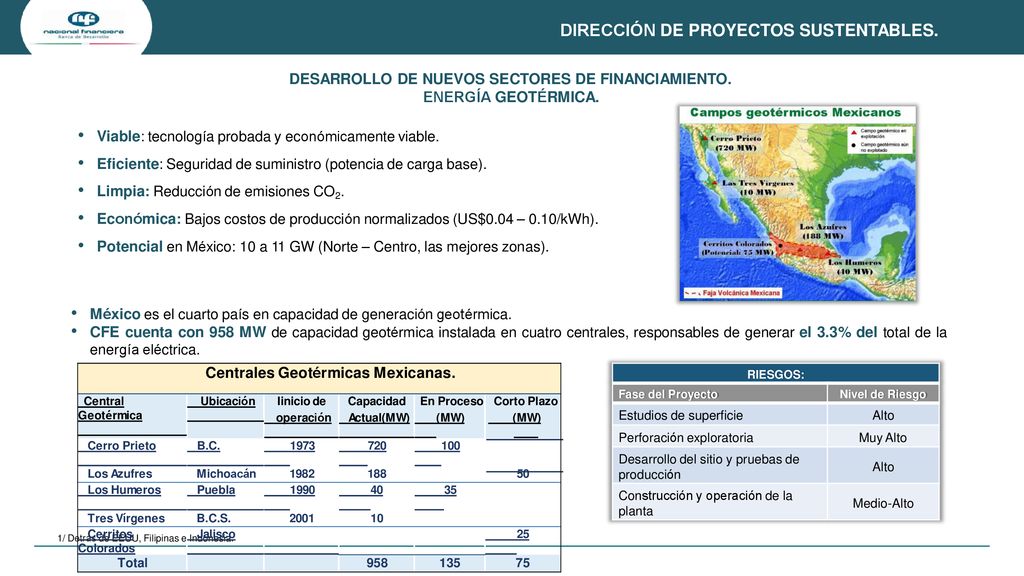Select header 'DIRECCIÓN DE PROYECTOS SUSTENTABLES.'

pyautogui.click(x=748, y=30)
